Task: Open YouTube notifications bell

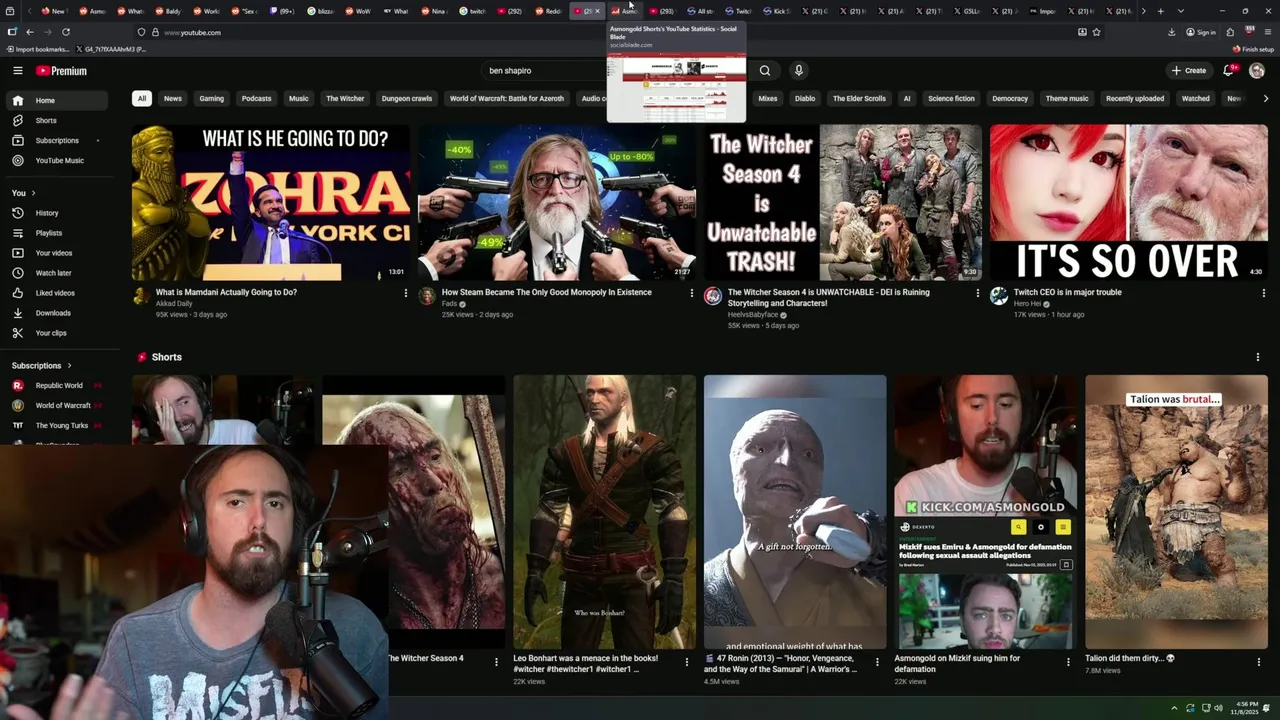Action: (1229, 71)
